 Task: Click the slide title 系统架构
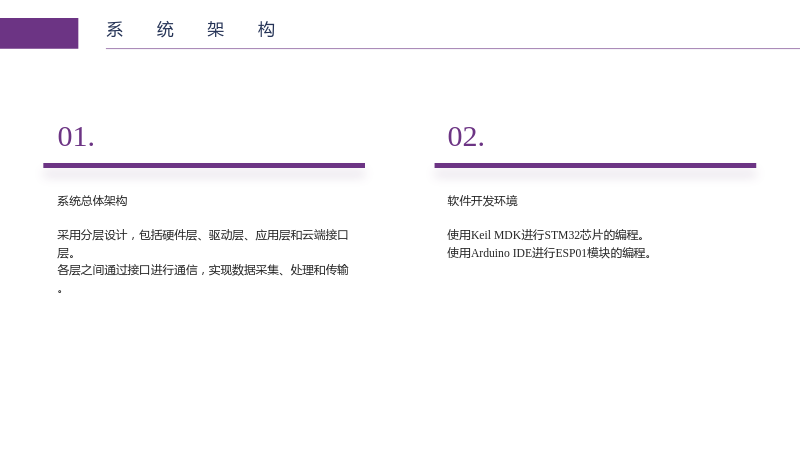(x=191, y=30)
